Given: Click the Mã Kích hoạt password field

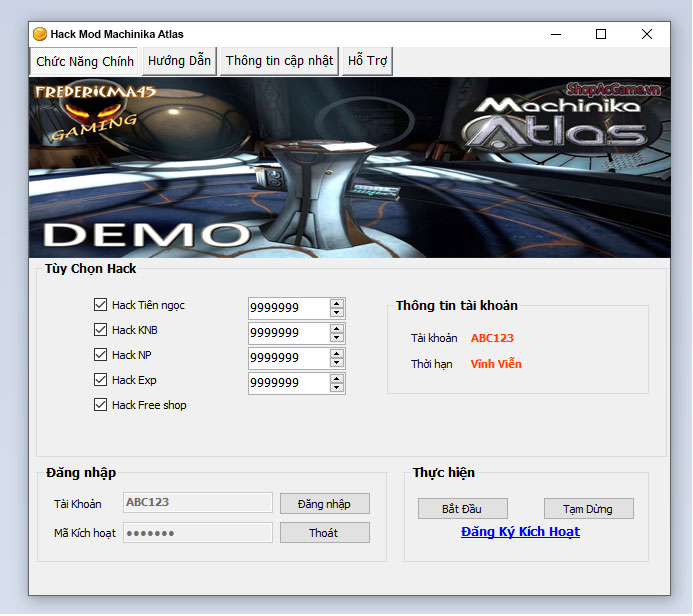Looking at the screenshot, I should 198,533.
